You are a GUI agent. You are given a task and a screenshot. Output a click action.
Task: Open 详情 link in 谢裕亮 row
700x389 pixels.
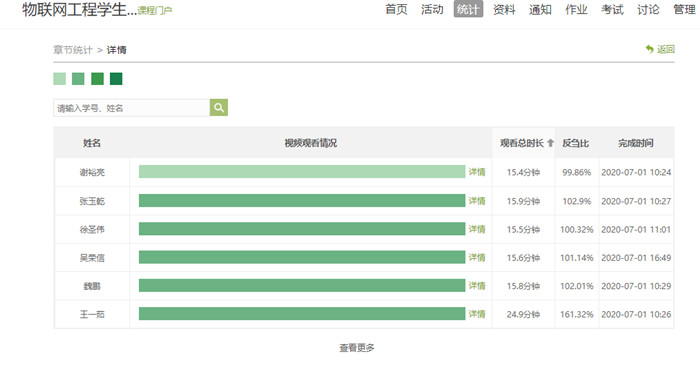(x=477, y=172)
